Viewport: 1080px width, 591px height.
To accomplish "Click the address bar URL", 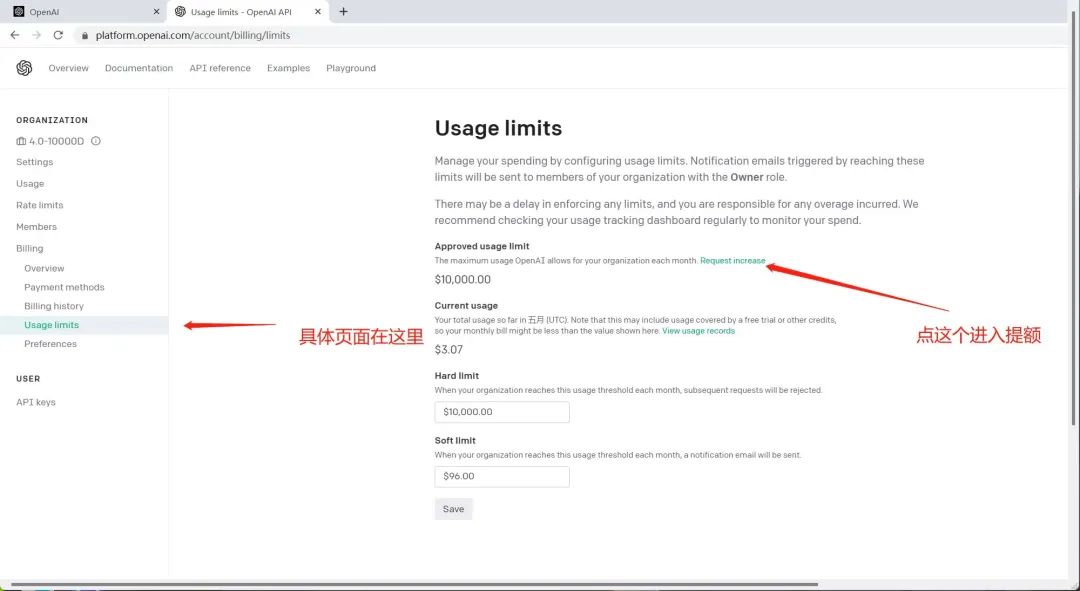I will [193, 35].
